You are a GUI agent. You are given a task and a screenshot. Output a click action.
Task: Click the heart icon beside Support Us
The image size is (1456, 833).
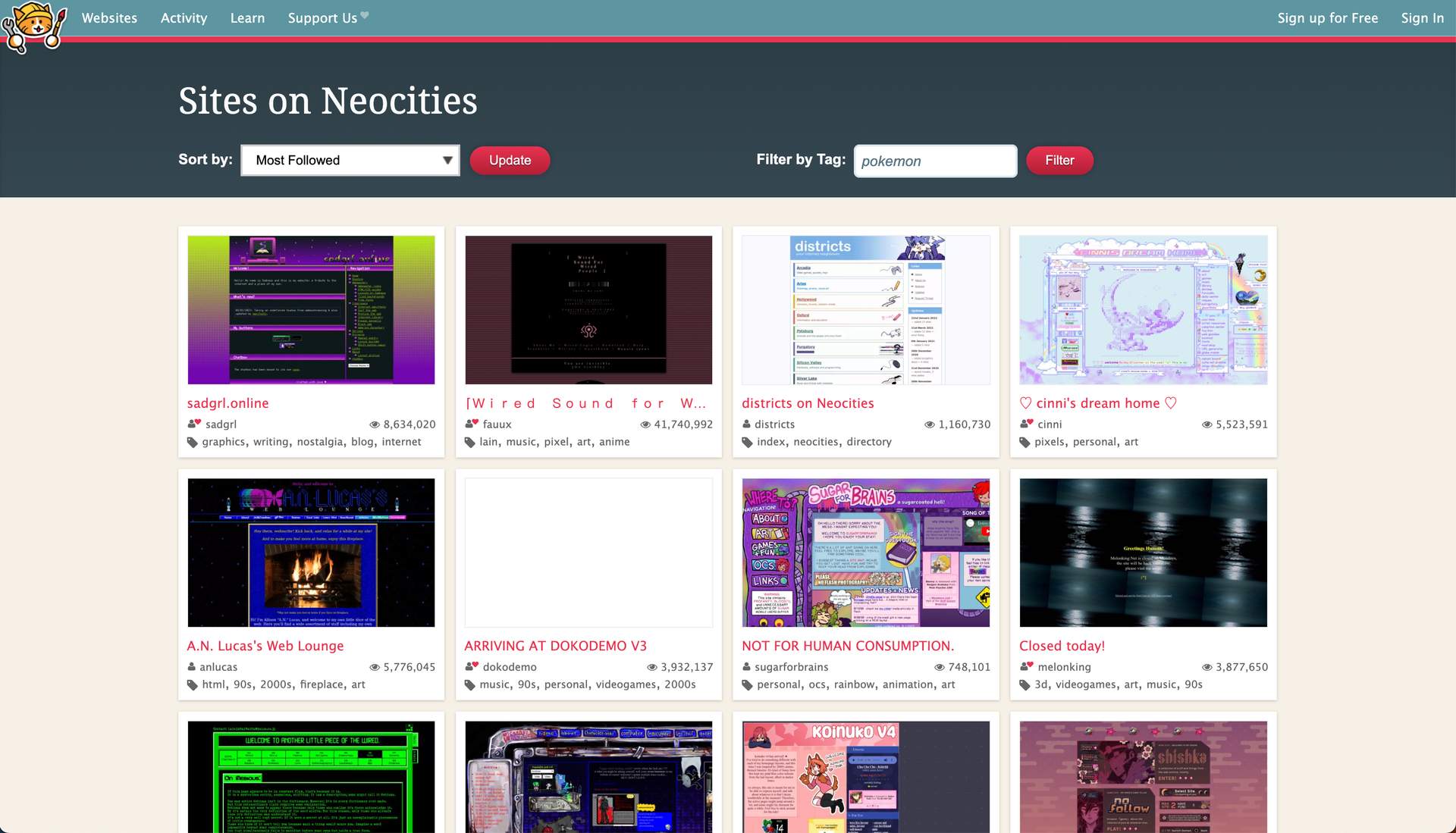pos(365,14)
